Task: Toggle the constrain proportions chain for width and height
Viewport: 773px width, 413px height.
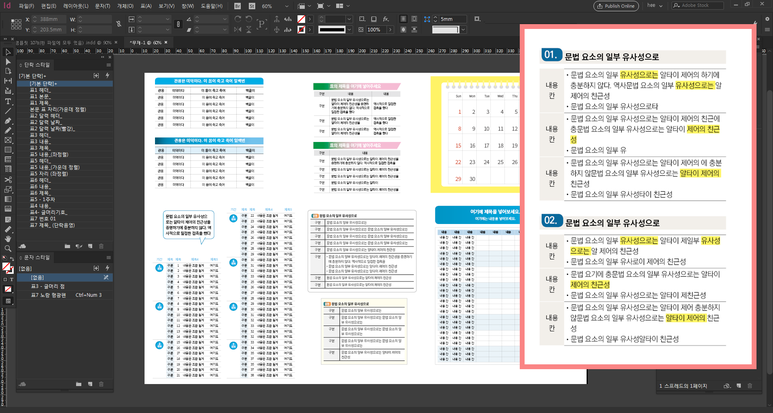Action: (x=118, y=24)
